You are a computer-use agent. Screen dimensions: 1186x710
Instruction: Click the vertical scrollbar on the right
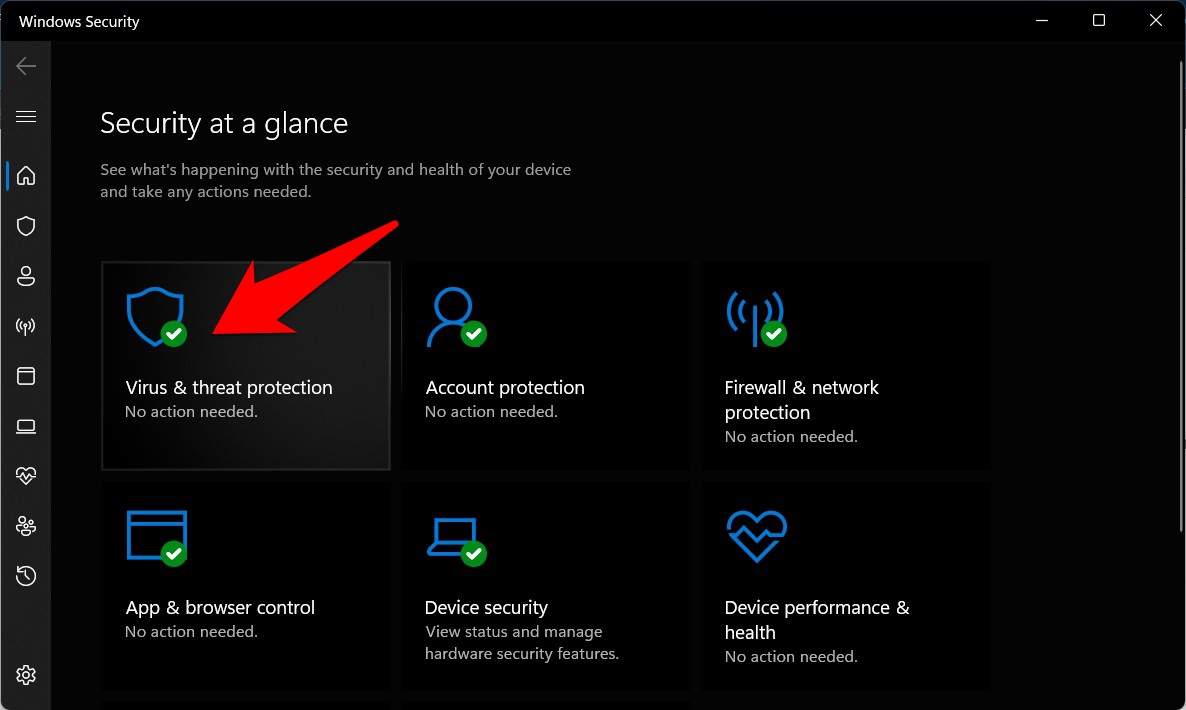[x=1178, y=300]
